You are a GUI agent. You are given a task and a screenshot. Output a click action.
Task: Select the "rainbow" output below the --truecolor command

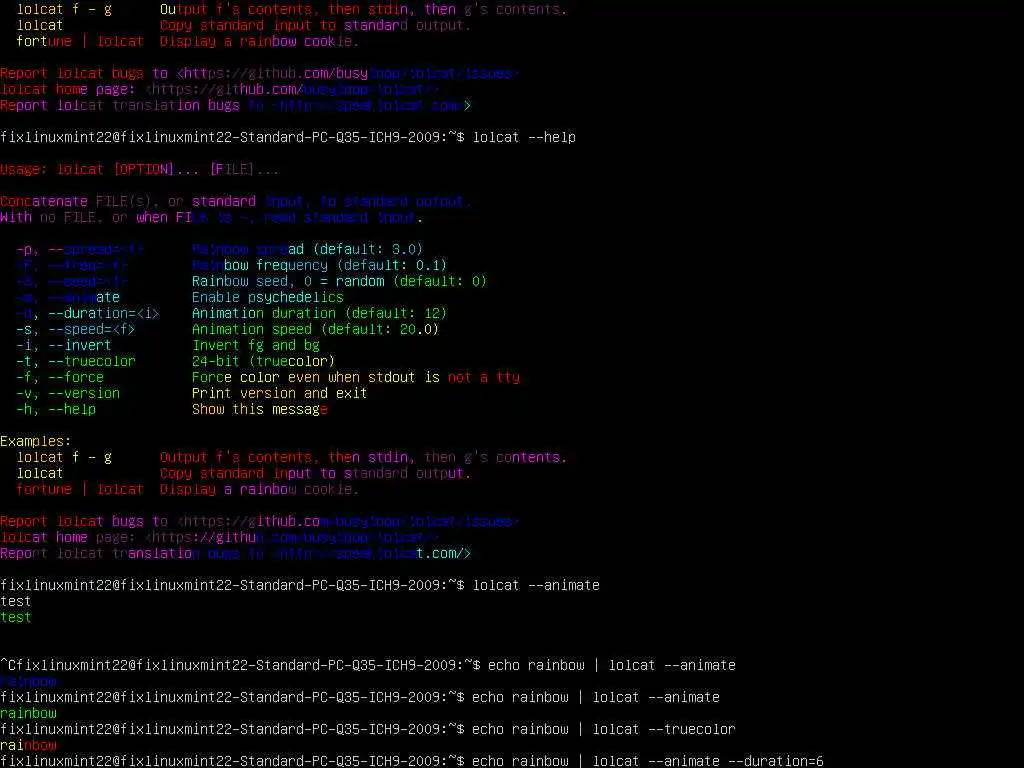(x=28, y=745)
